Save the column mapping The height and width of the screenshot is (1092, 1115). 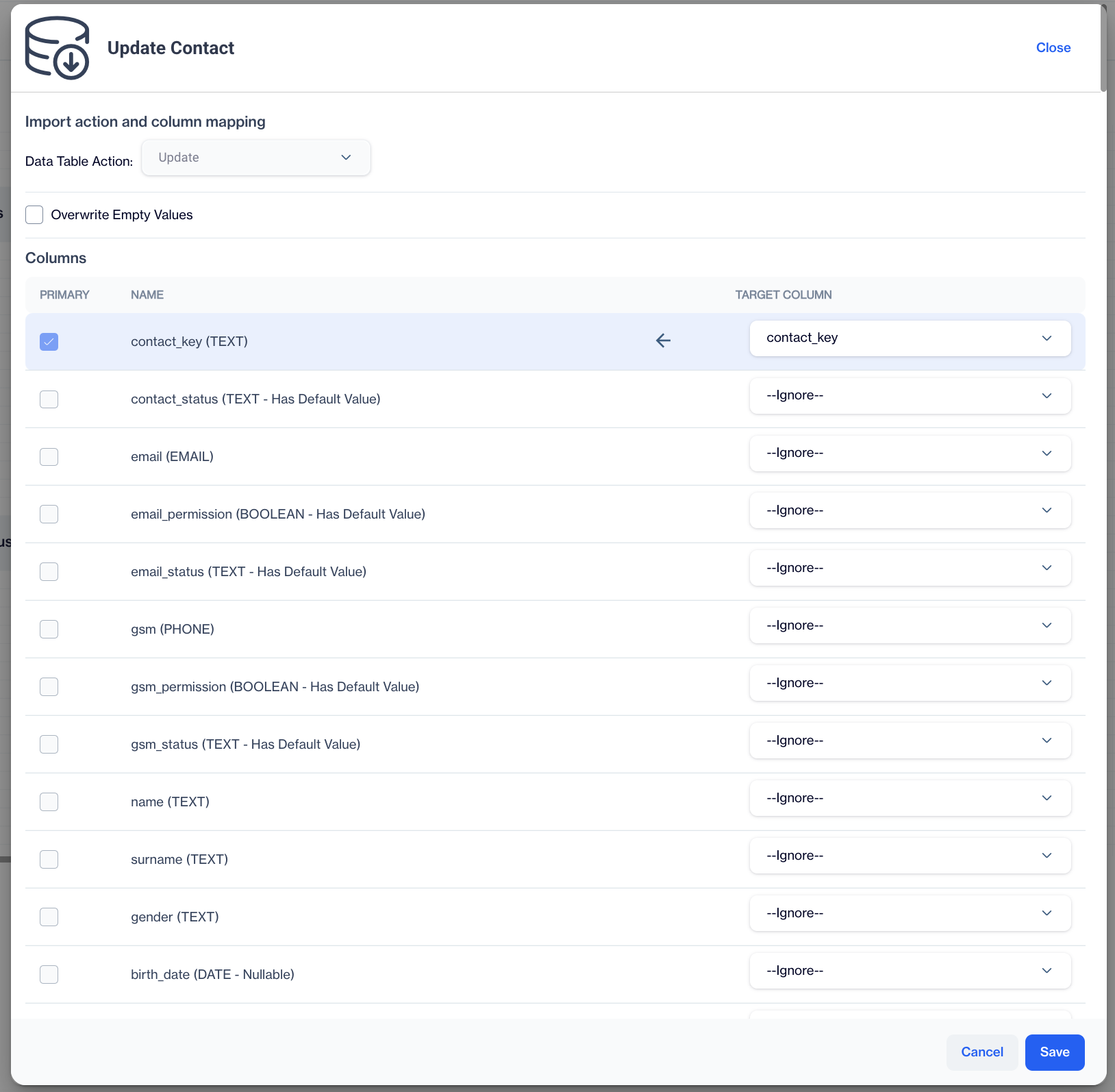tap(1055, 1052)
